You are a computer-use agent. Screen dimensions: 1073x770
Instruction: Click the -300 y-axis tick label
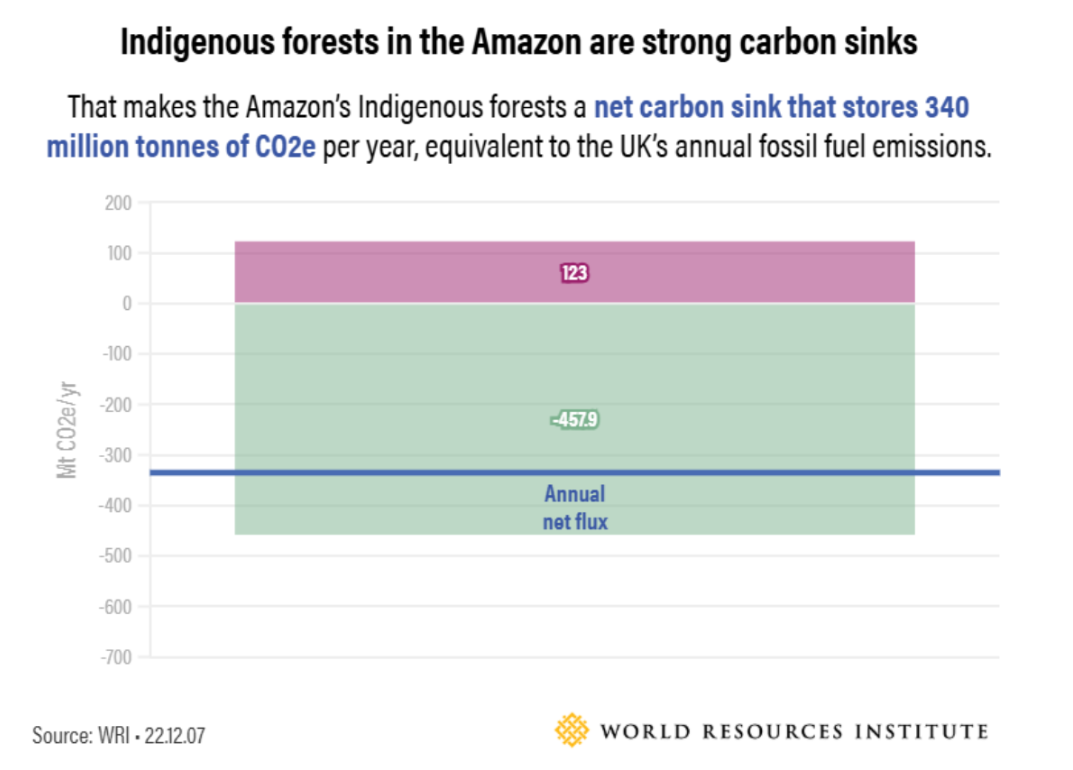[x=116, y=455]
